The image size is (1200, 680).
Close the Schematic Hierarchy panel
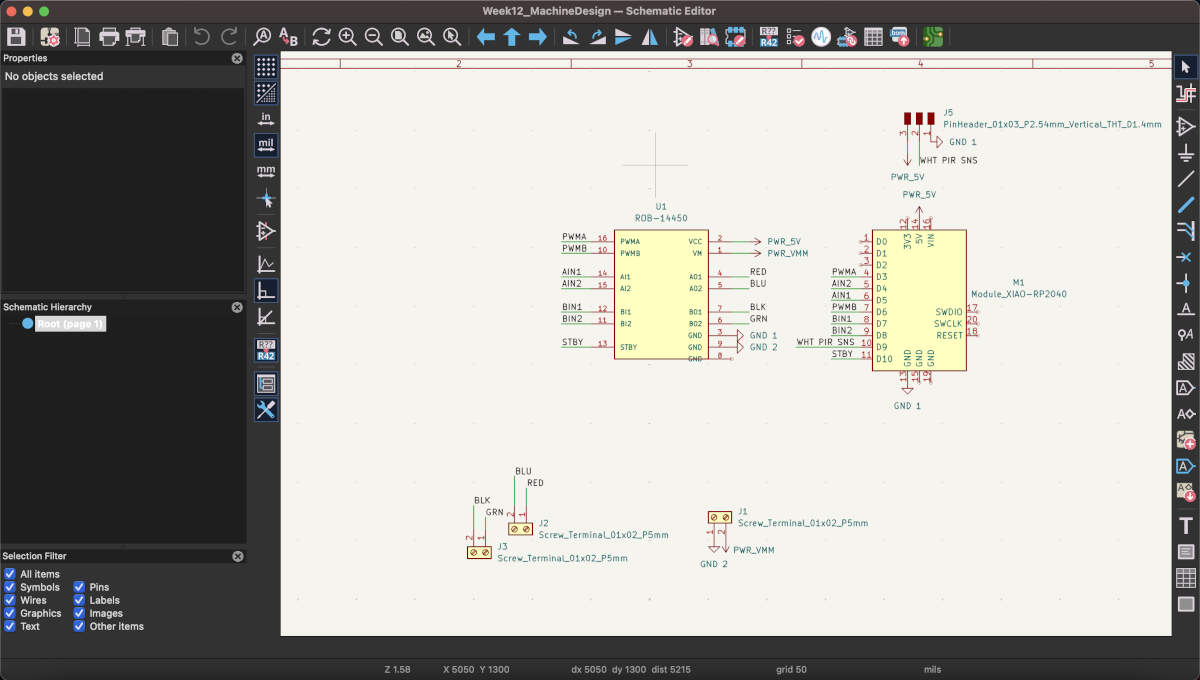pyautogui.click(x=237, y=307)
